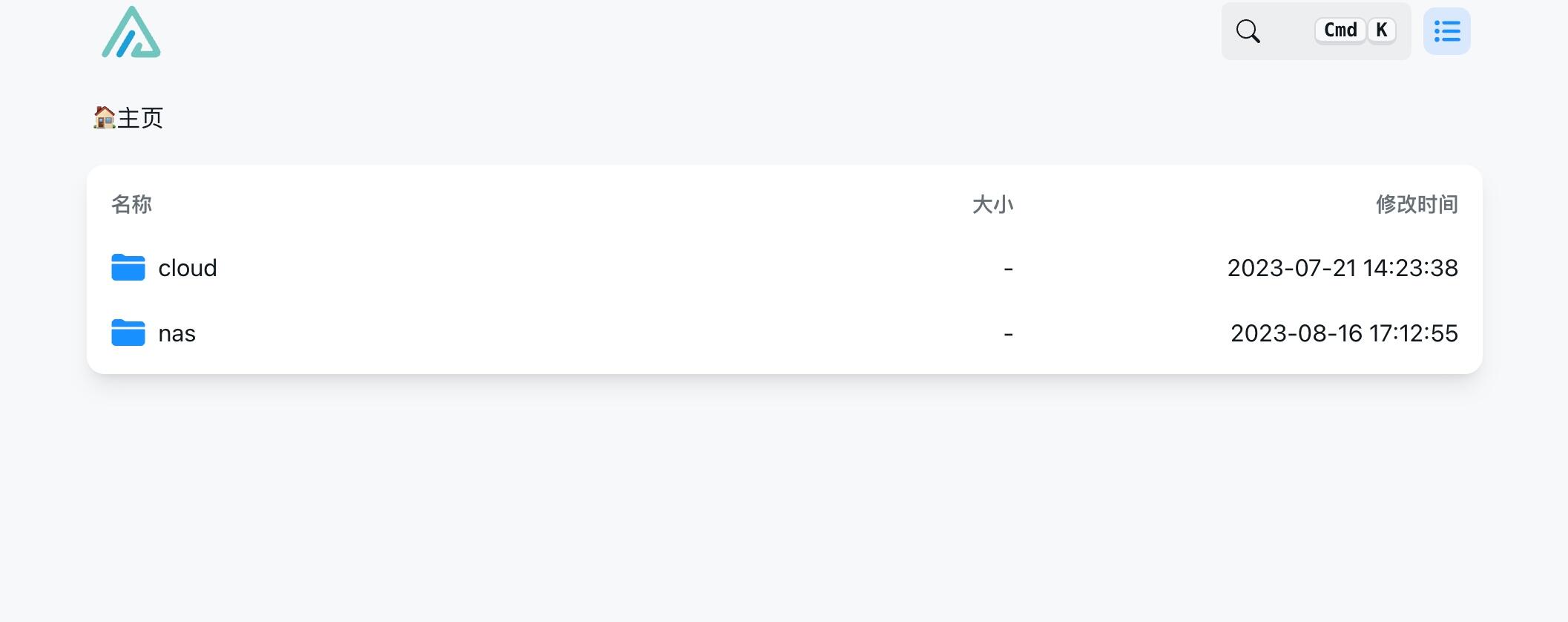Image resolution: width=1568 pixels, height=622 pixels.
Task: Click the K key badge
Action: 1381,30
